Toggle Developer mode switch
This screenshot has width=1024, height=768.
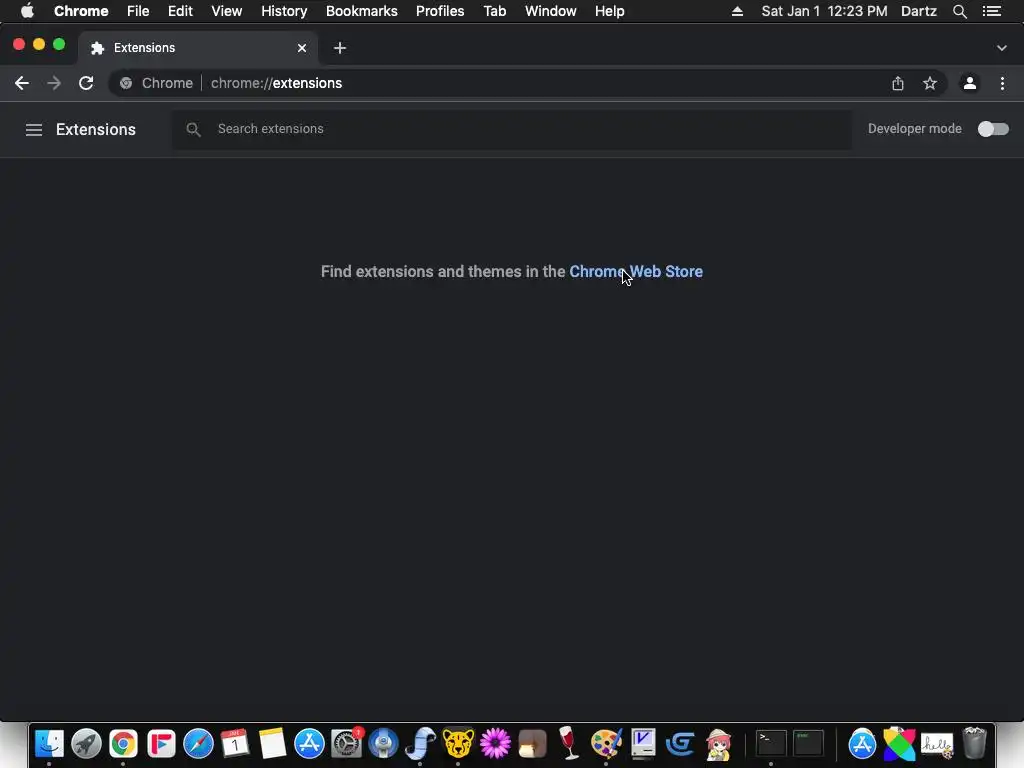point(993,129)
